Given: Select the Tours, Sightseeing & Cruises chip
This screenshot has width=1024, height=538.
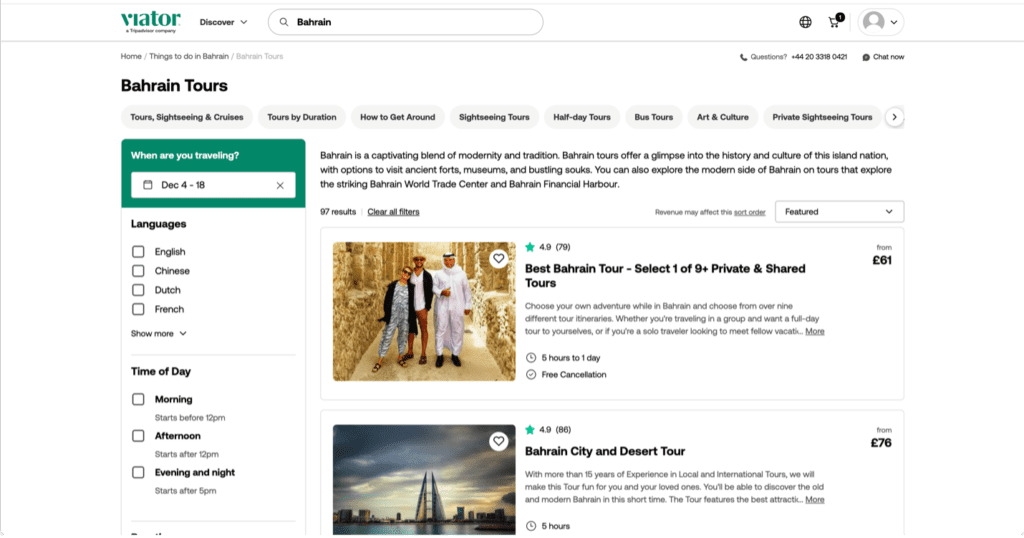Looking at the screenshot, I should [x=187, y=118].
